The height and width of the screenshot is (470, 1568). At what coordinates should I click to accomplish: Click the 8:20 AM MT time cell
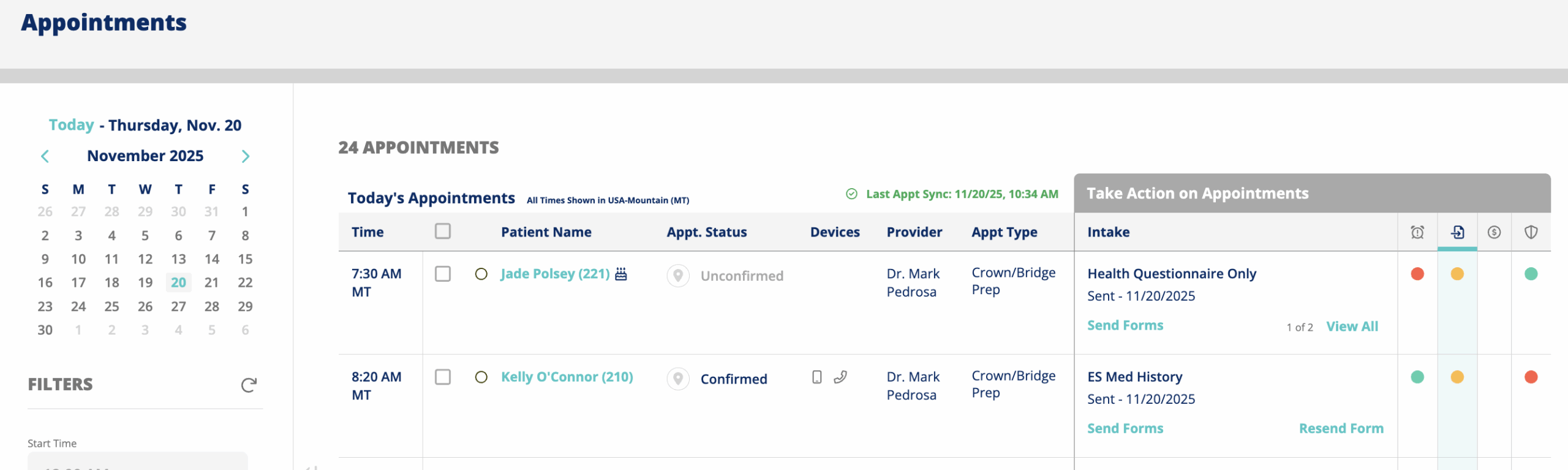pyautogui.click(x=376, y=385)
